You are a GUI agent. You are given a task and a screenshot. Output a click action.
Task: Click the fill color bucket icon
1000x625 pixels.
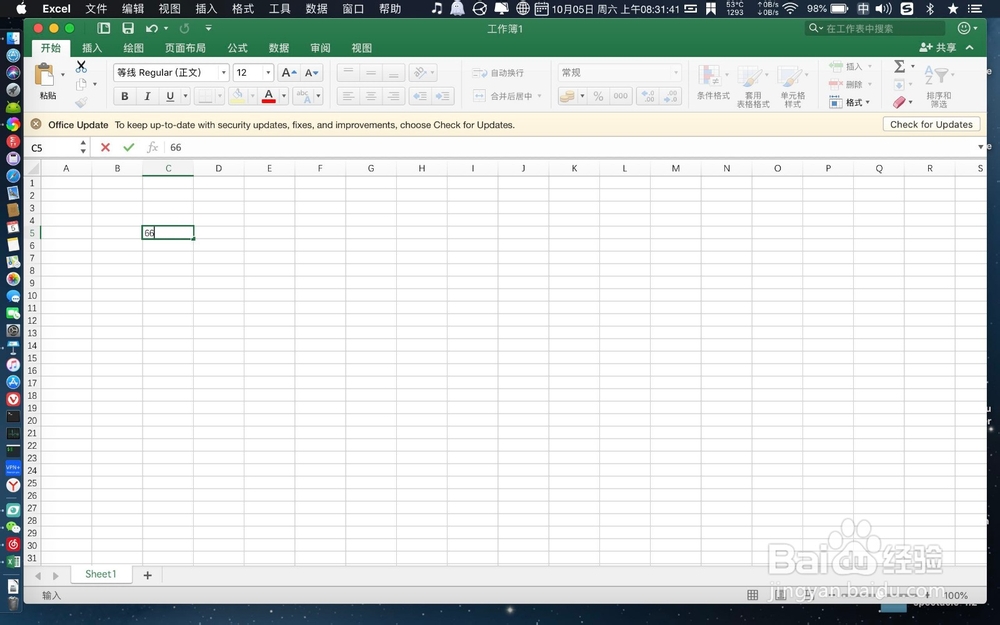tap(240, 95)
